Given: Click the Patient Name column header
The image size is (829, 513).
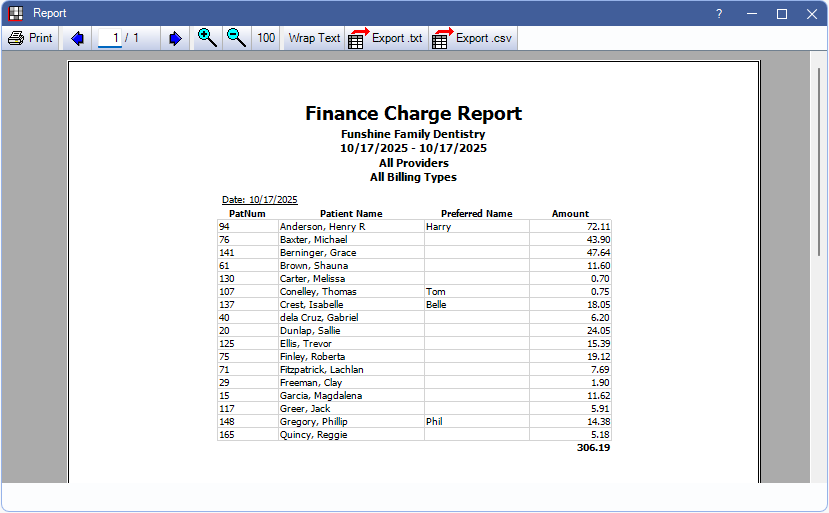Looking at the screenshot, I should [x=351, y=213].
